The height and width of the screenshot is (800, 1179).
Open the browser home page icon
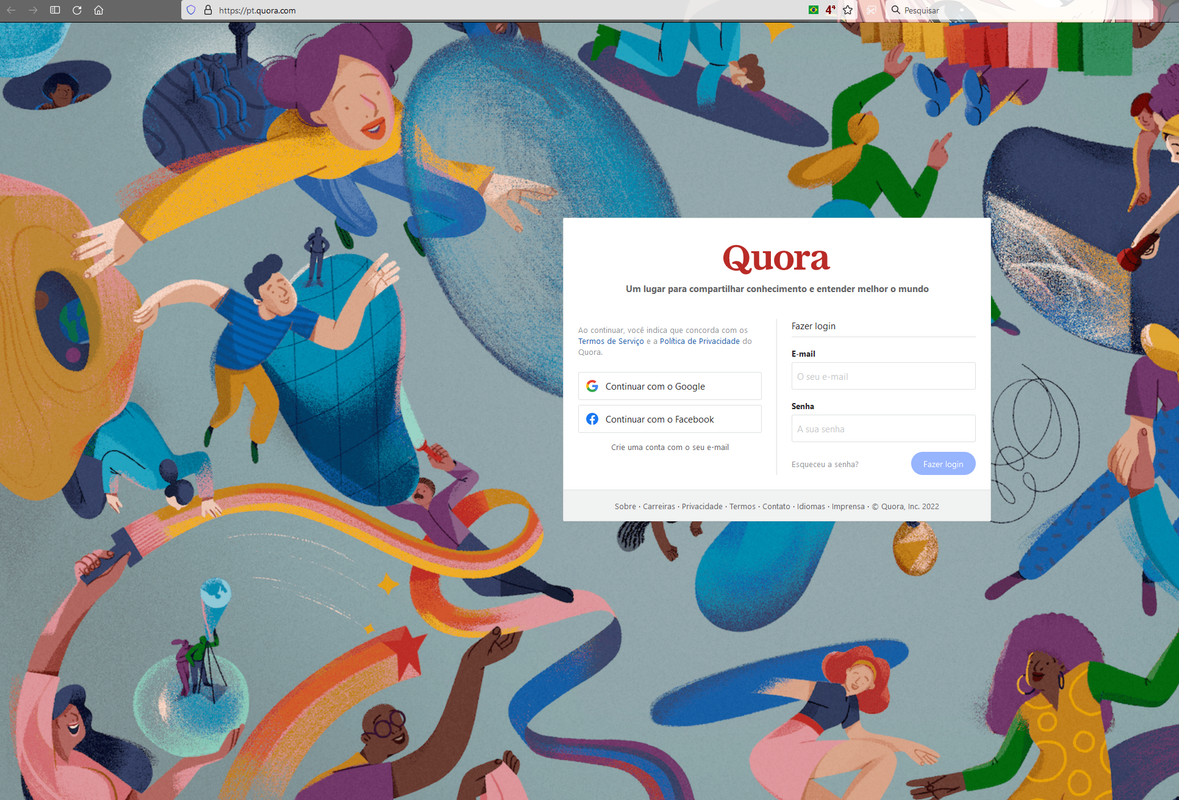click(x=99, y=10)
